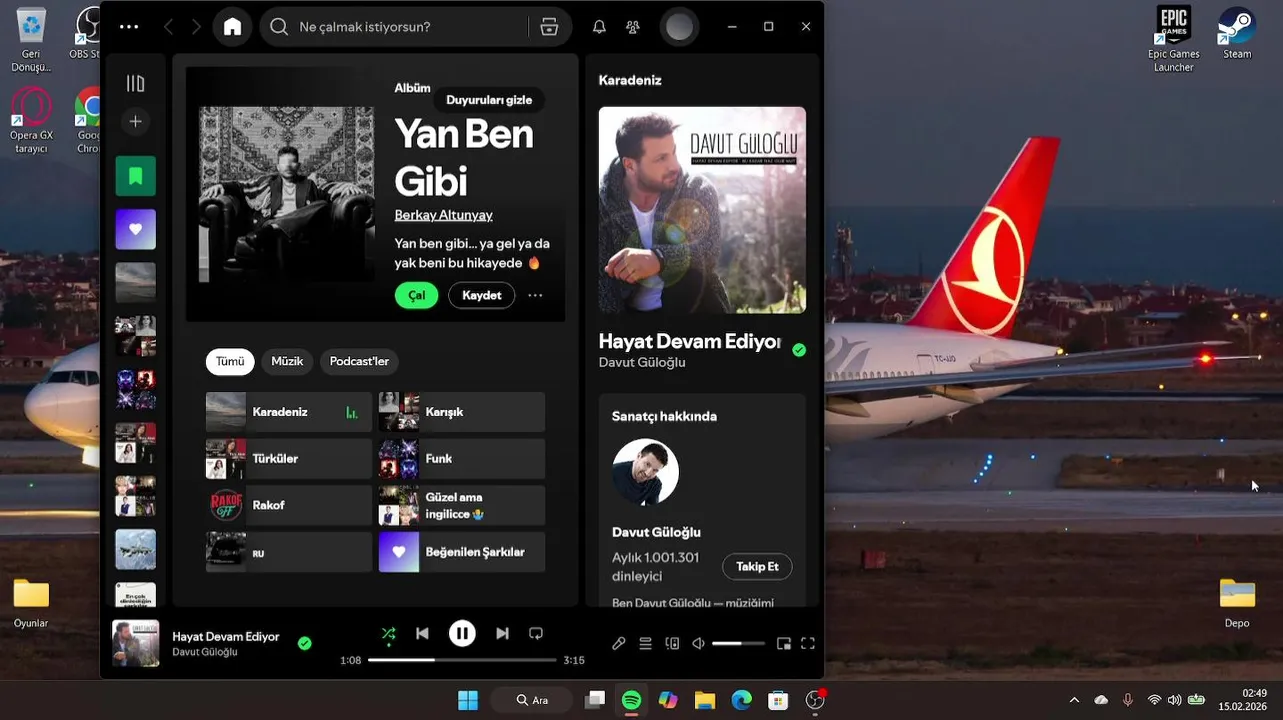Open the Depo folder on desktop
1283x720 pixels.
tap(1237, 603)
